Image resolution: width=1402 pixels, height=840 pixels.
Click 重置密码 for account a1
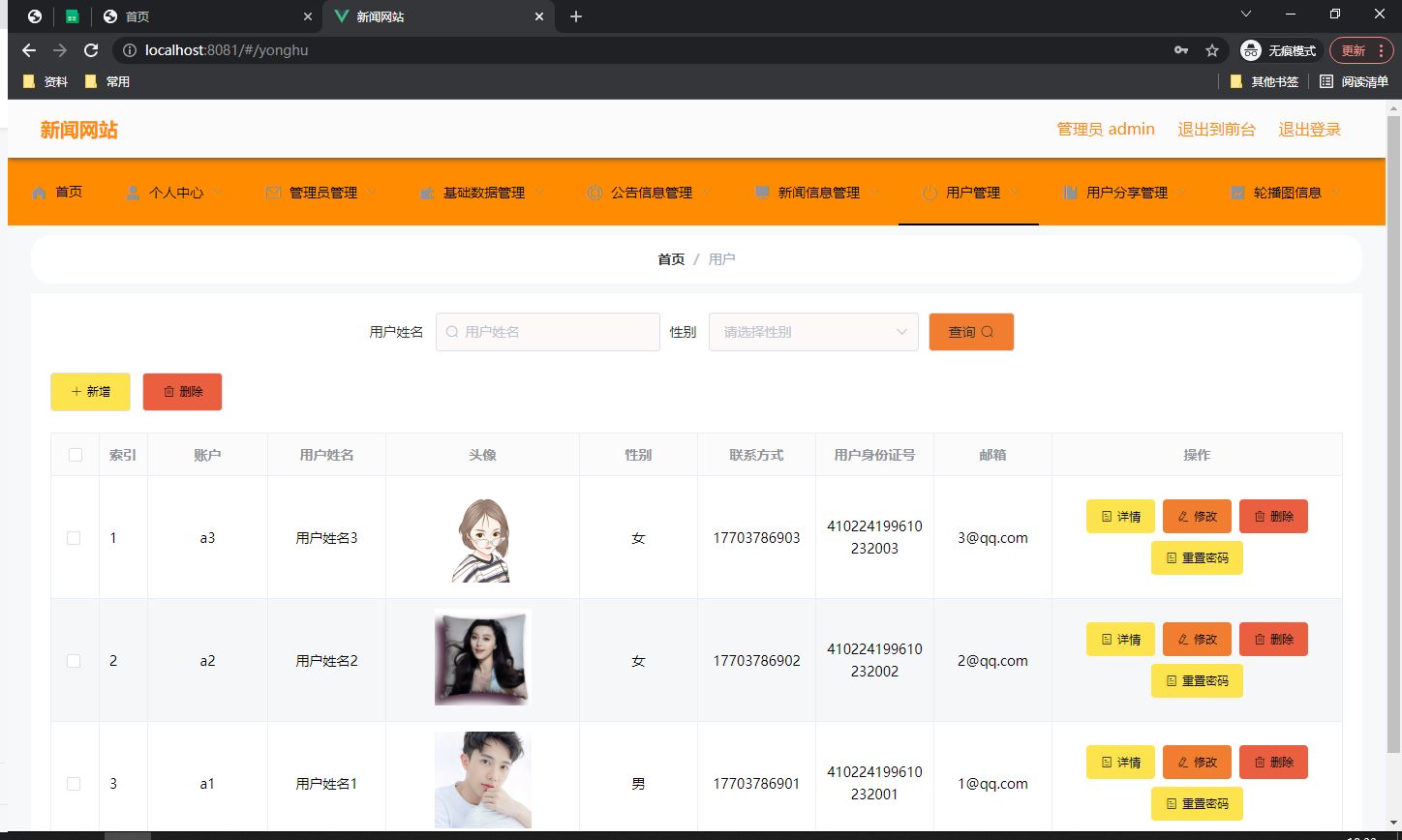click(1197, 804)
